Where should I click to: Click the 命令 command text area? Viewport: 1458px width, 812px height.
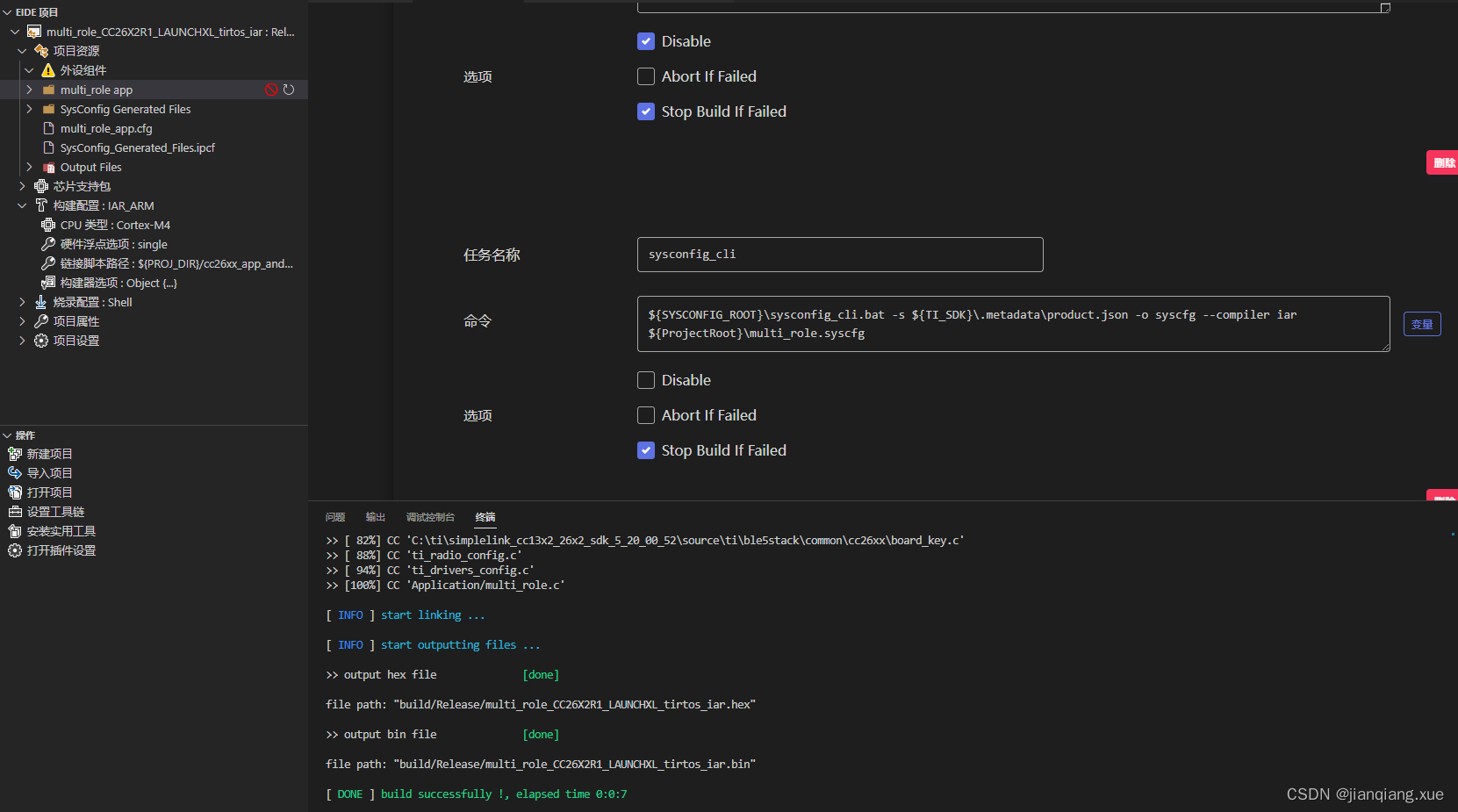(1013, 324)
